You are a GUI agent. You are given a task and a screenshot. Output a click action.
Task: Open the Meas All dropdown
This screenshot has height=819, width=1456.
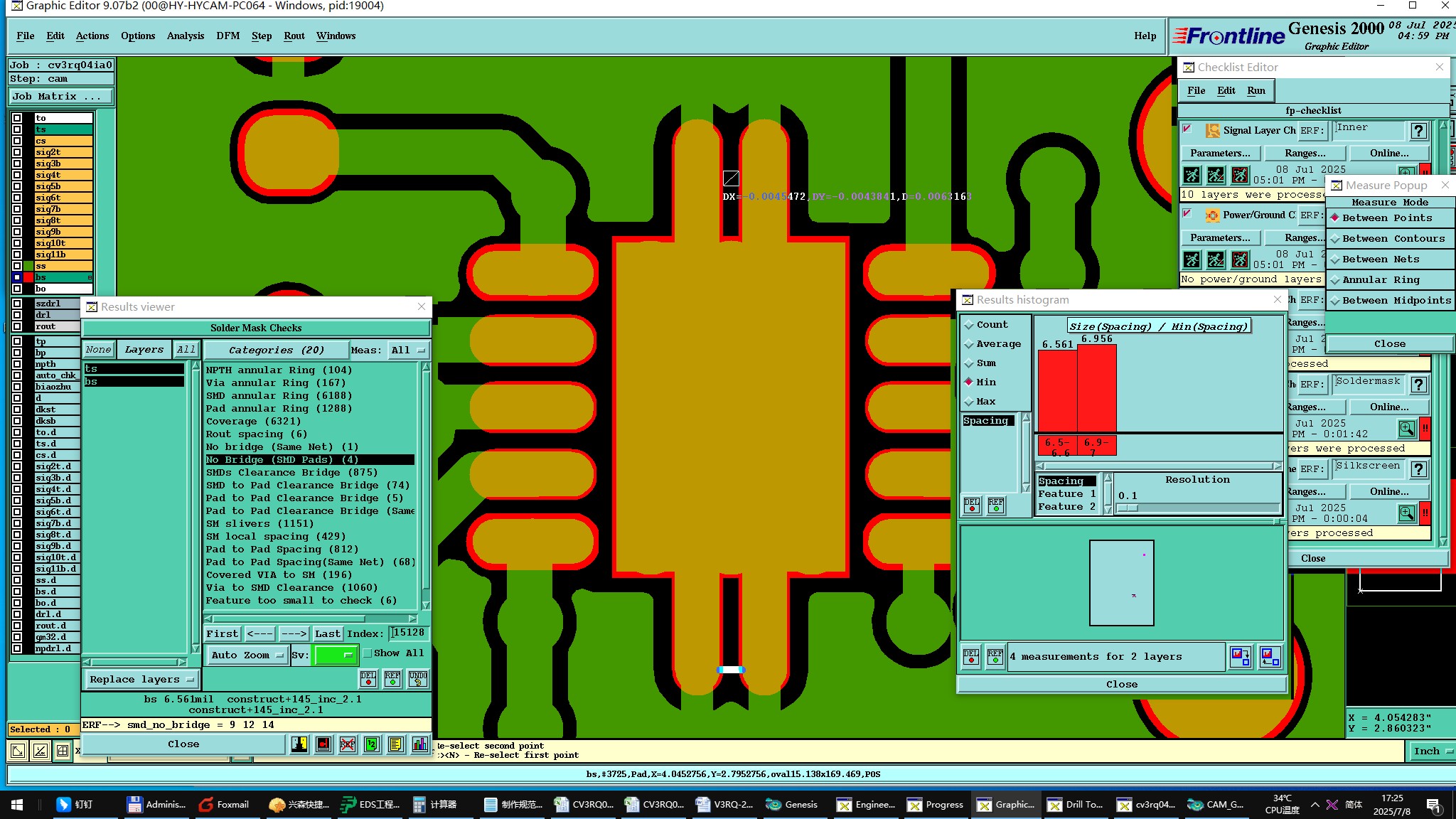pos(408,350)
